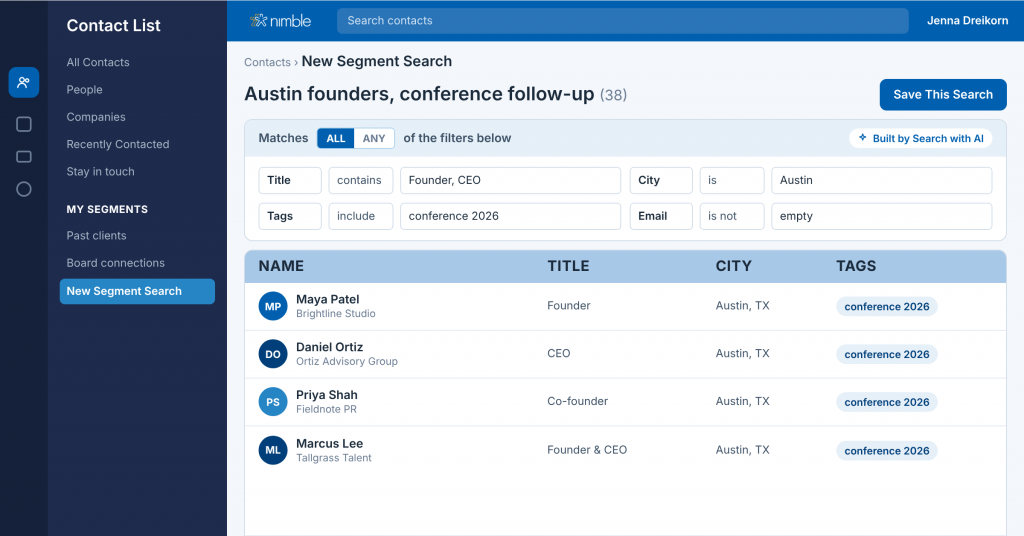Screen dimensions: 1024x536
Task: Edit the 'empty' email filter value
Action: coord(882,216)
